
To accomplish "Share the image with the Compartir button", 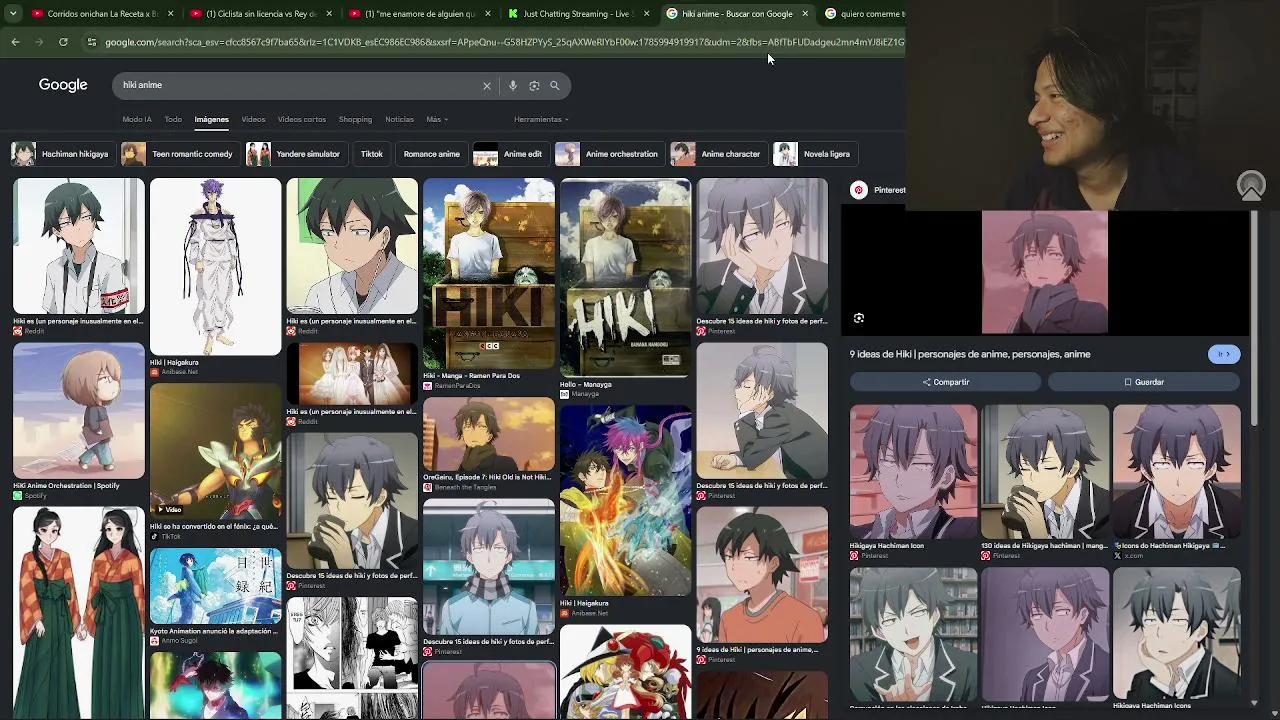I will click(x=945, y=382).
